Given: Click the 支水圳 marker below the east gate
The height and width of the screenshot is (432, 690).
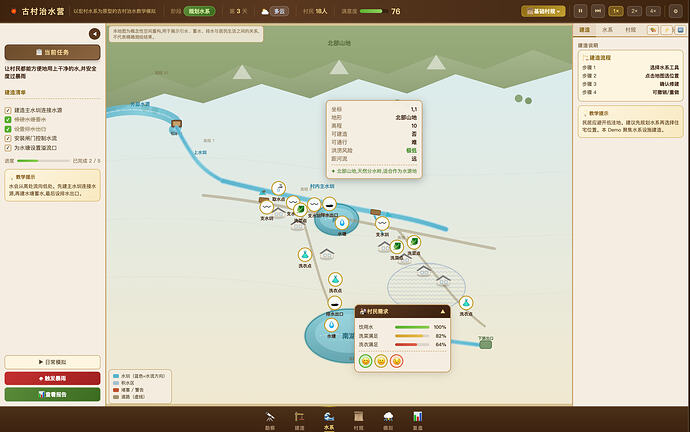Looking at the screenshot, I should click(382, 223).
